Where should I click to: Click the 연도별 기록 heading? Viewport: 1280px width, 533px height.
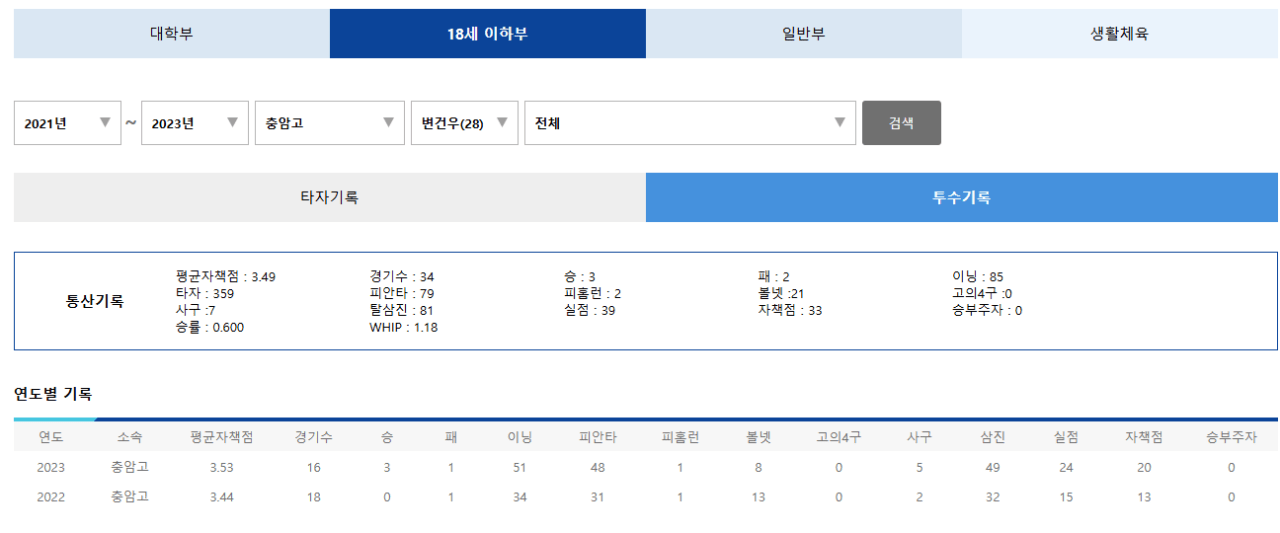[x=53, y=394]
